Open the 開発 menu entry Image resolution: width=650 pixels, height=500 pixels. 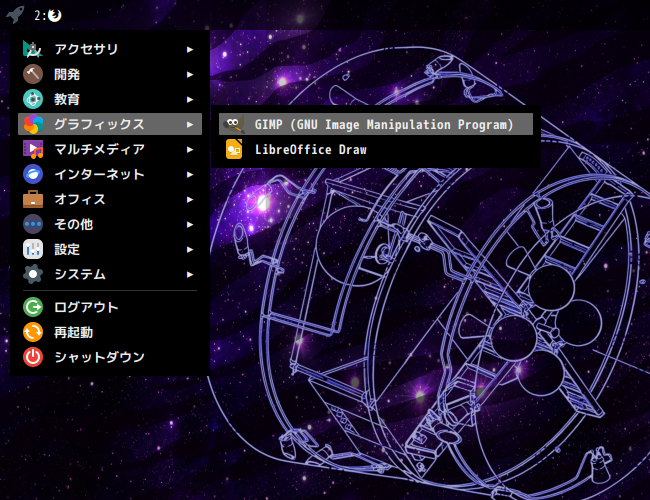click(110, 74)
